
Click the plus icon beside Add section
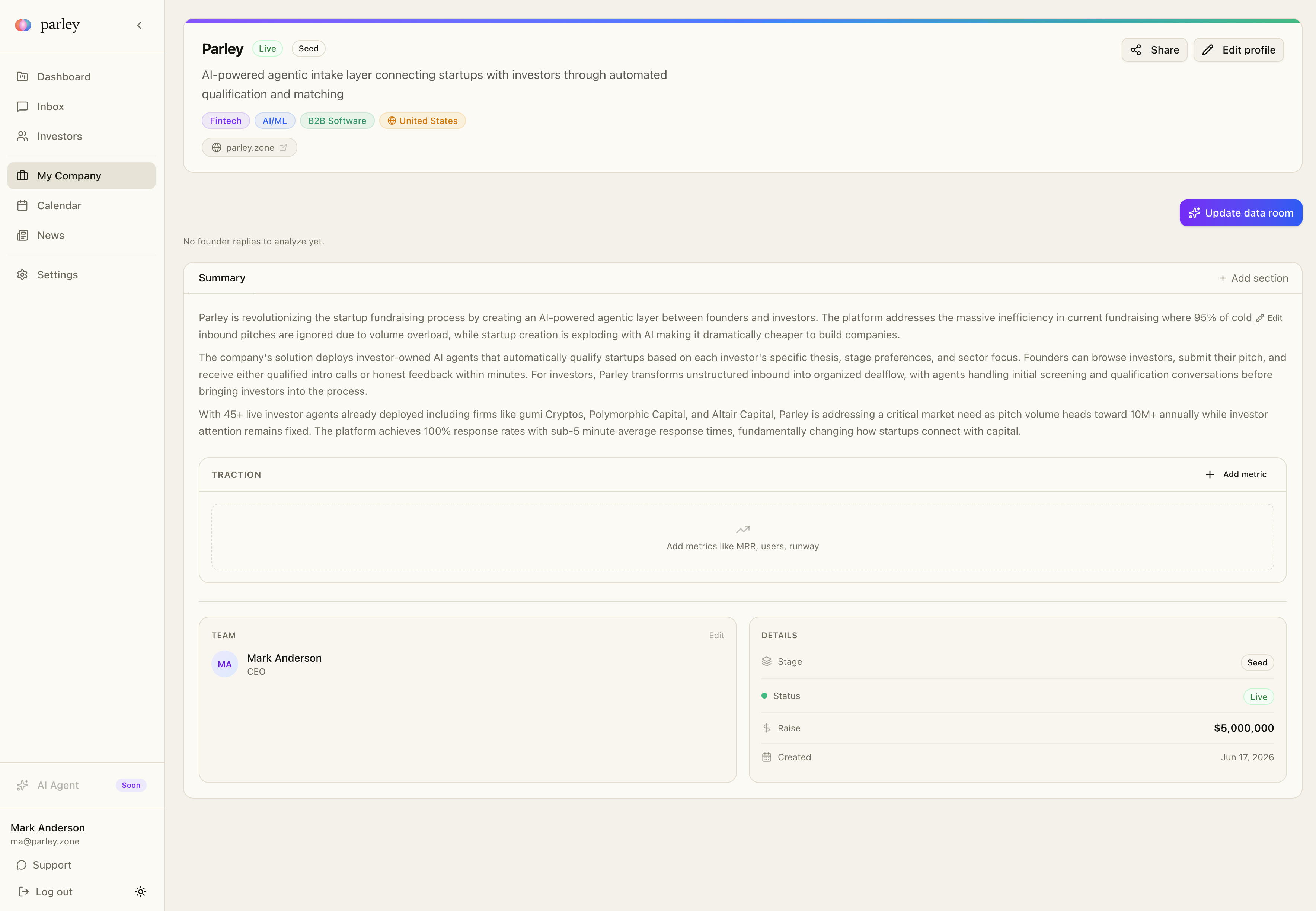[1223, 278]
